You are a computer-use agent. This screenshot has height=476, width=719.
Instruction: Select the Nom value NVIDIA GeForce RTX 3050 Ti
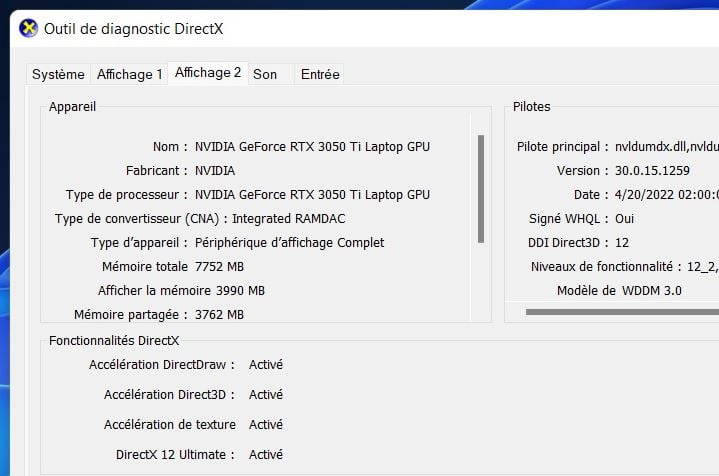coord(312,147)
